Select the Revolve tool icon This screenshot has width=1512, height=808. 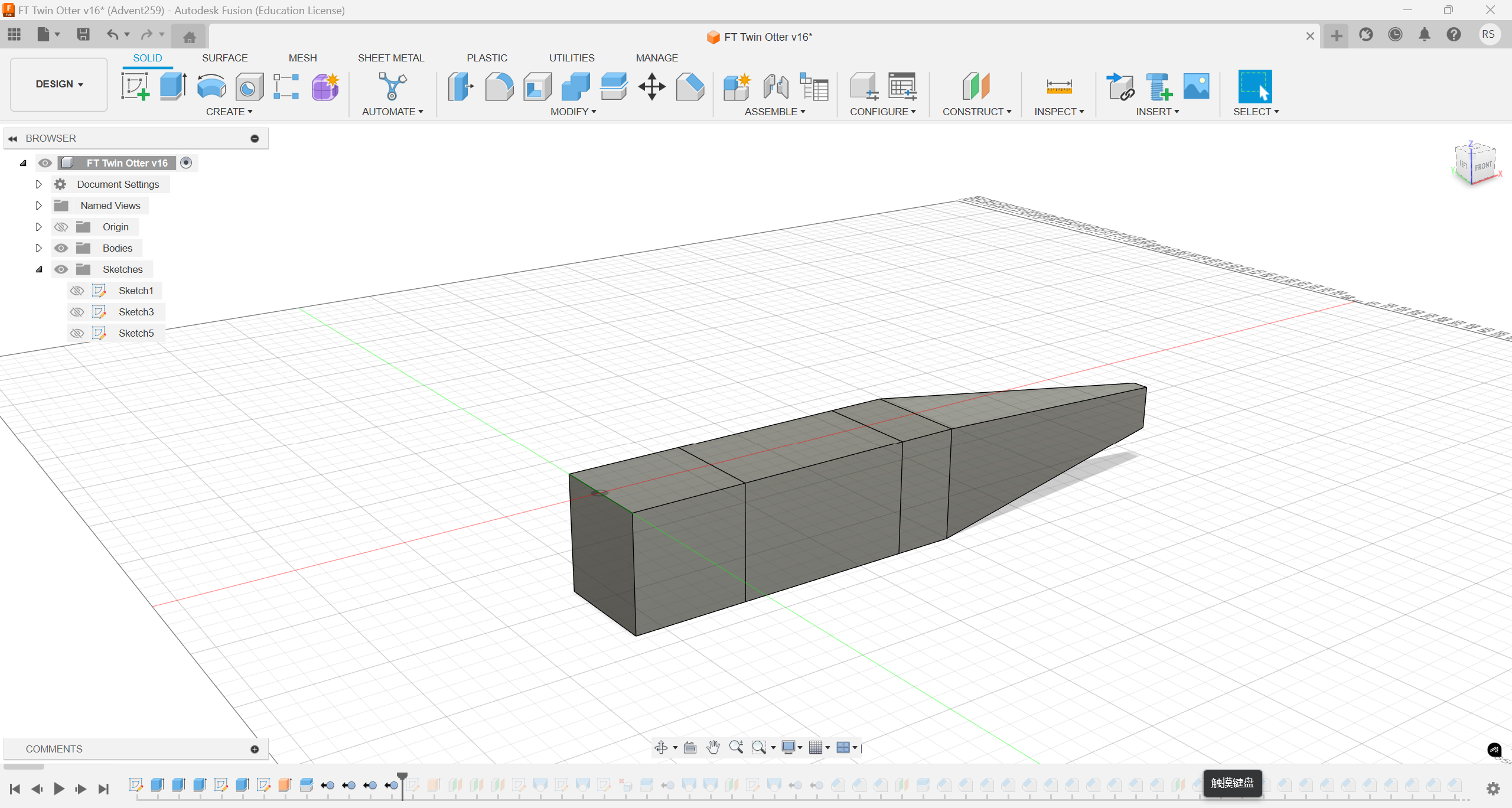(x=211, y=87)
